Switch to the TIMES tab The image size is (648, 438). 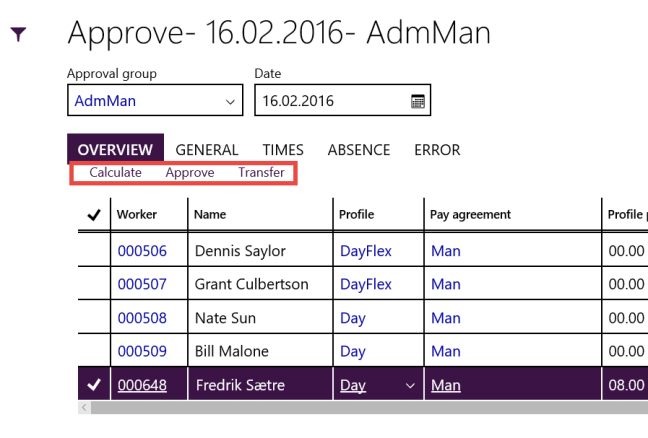283,150
